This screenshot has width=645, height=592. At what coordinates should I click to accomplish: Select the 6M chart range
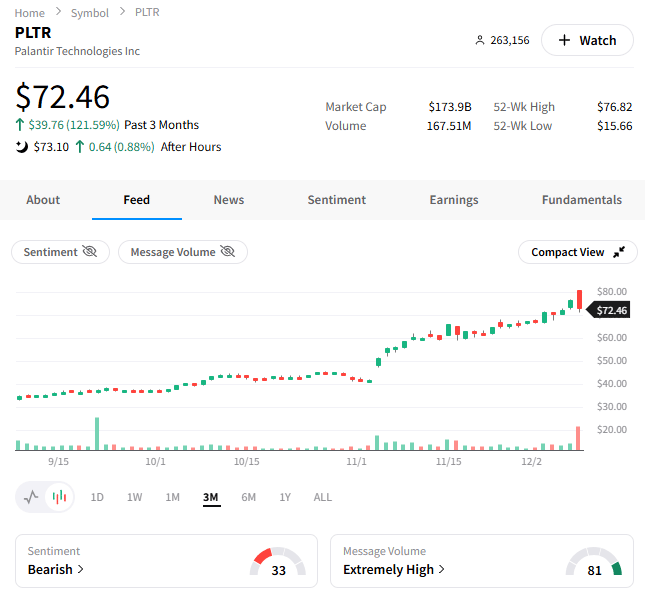(x=248, y=497)
